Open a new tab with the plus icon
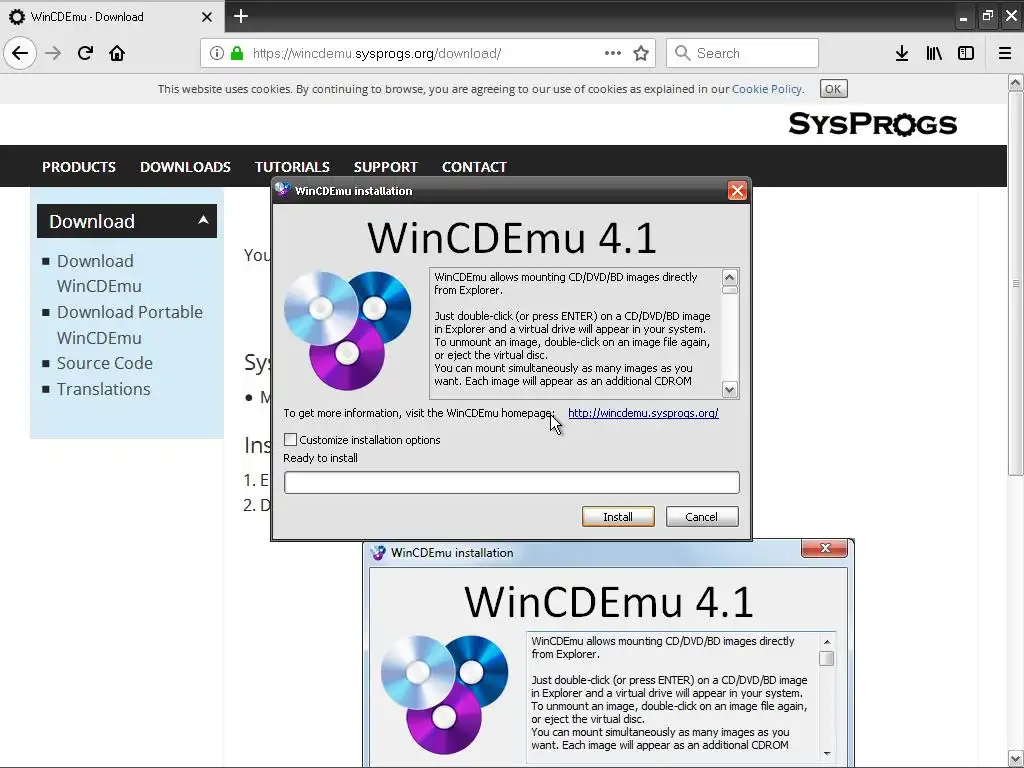Screen dimensions: 1024x768 click(241, 16)
